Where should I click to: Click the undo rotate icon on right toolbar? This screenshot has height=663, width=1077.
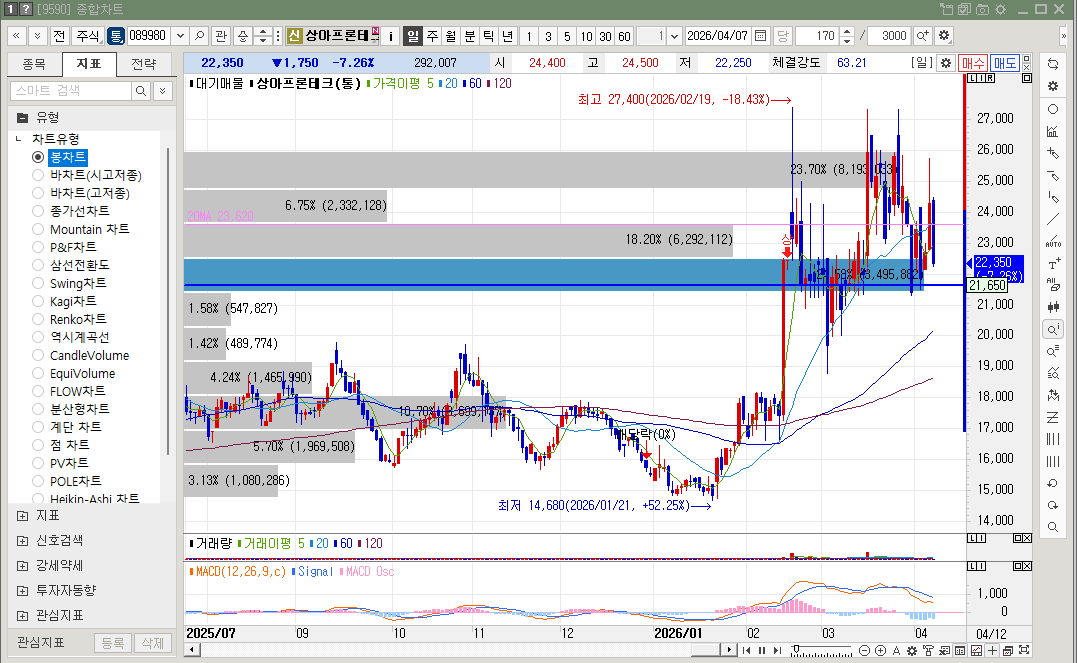pos(1053,483)
